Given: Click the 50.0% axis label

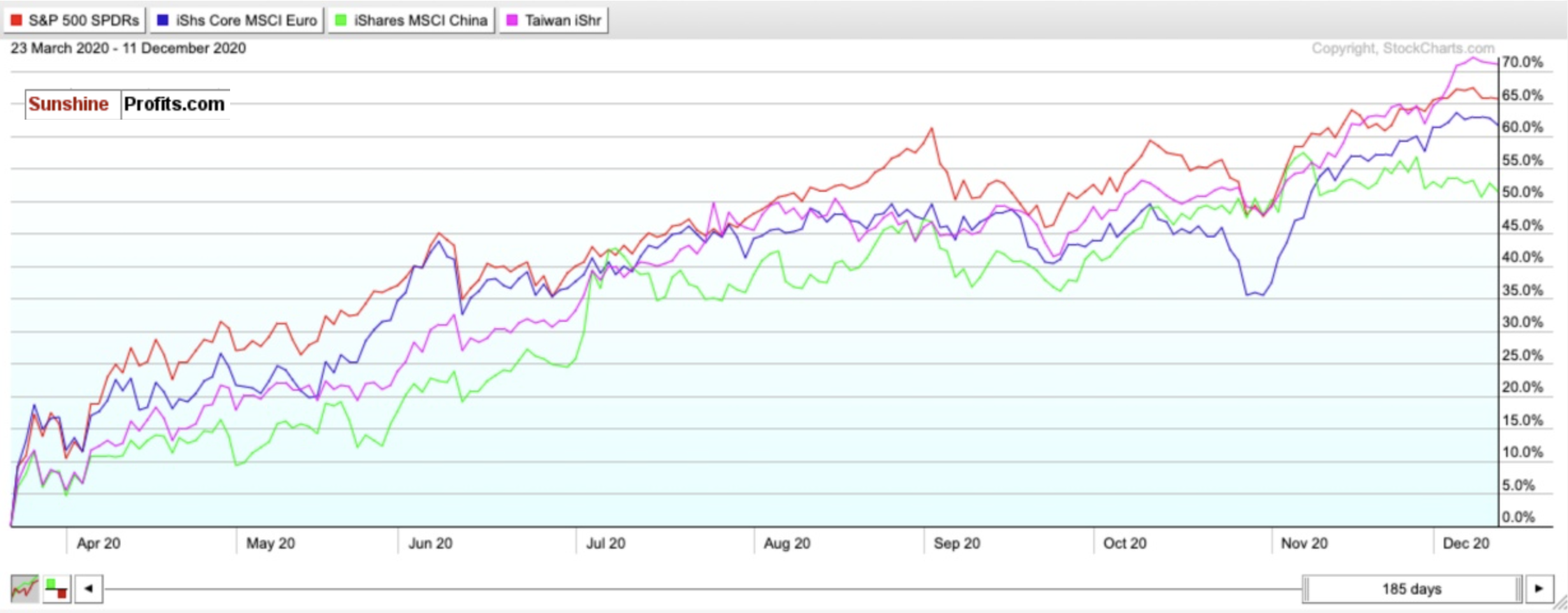Looking at the screenshot, I should [1522, 192].
